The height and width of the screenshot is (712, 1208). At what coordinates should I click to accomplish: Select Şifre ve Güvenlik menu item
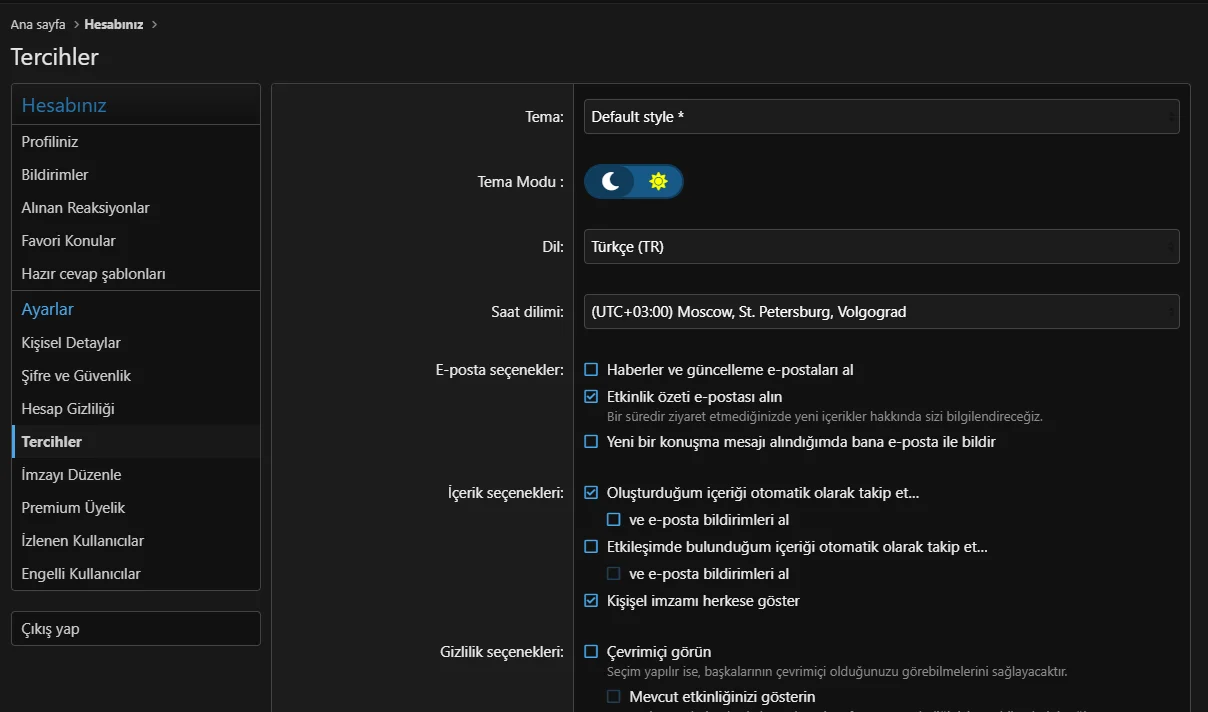click(76, 376)
